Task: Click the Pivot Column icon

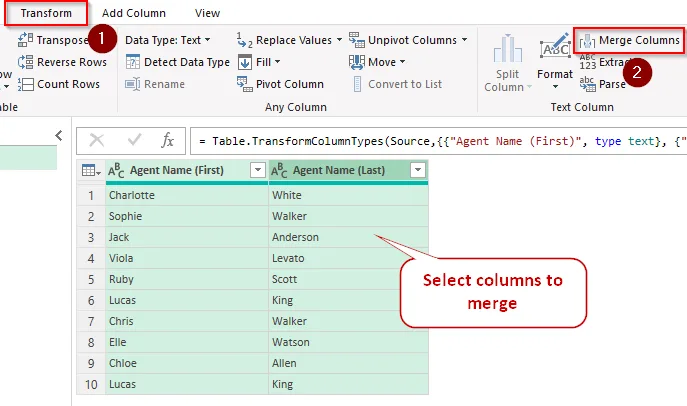Action: [244, 84]
